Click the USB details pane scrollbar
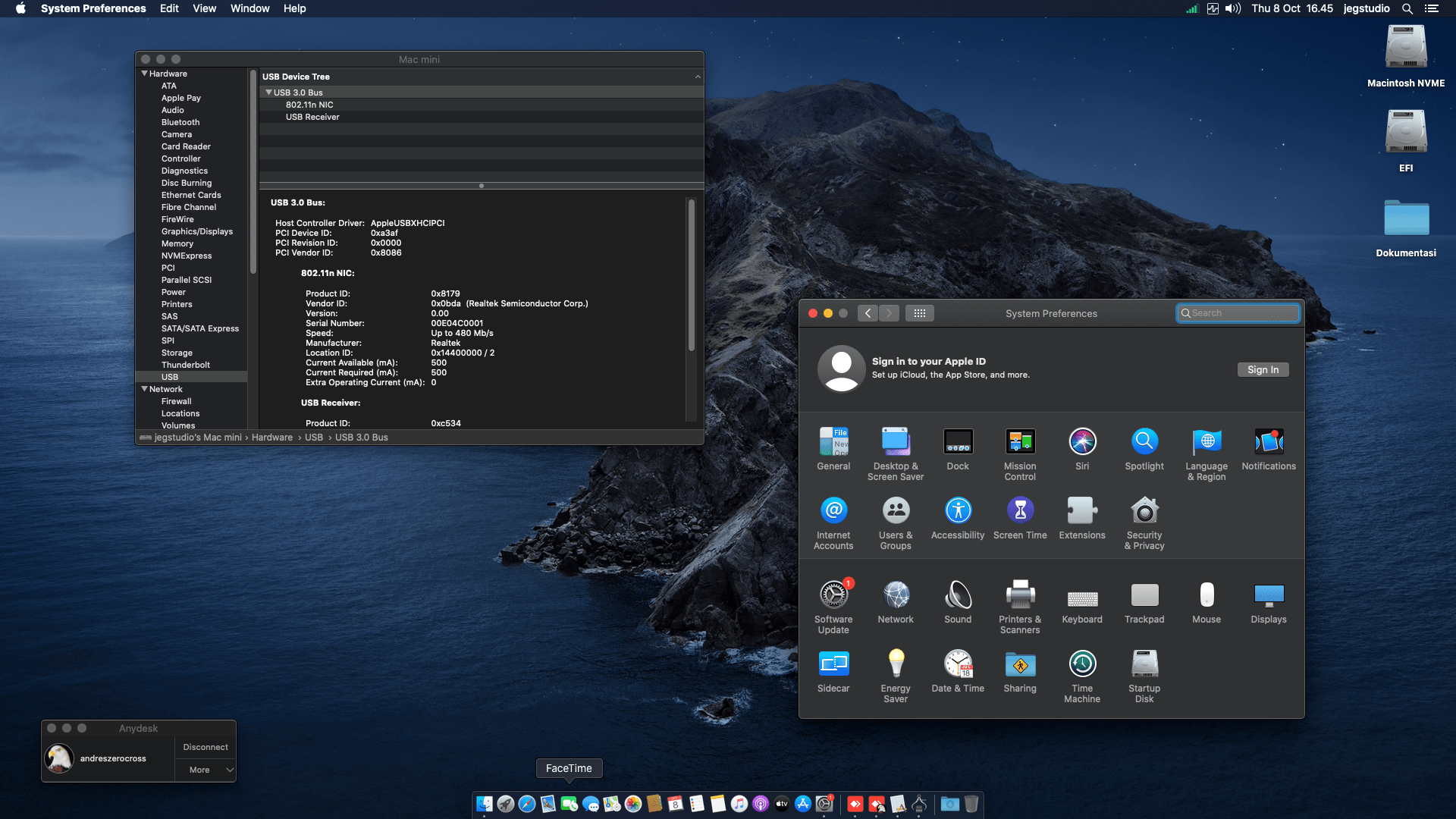Screen dimensions: 1456x819 tap(691, 275)
